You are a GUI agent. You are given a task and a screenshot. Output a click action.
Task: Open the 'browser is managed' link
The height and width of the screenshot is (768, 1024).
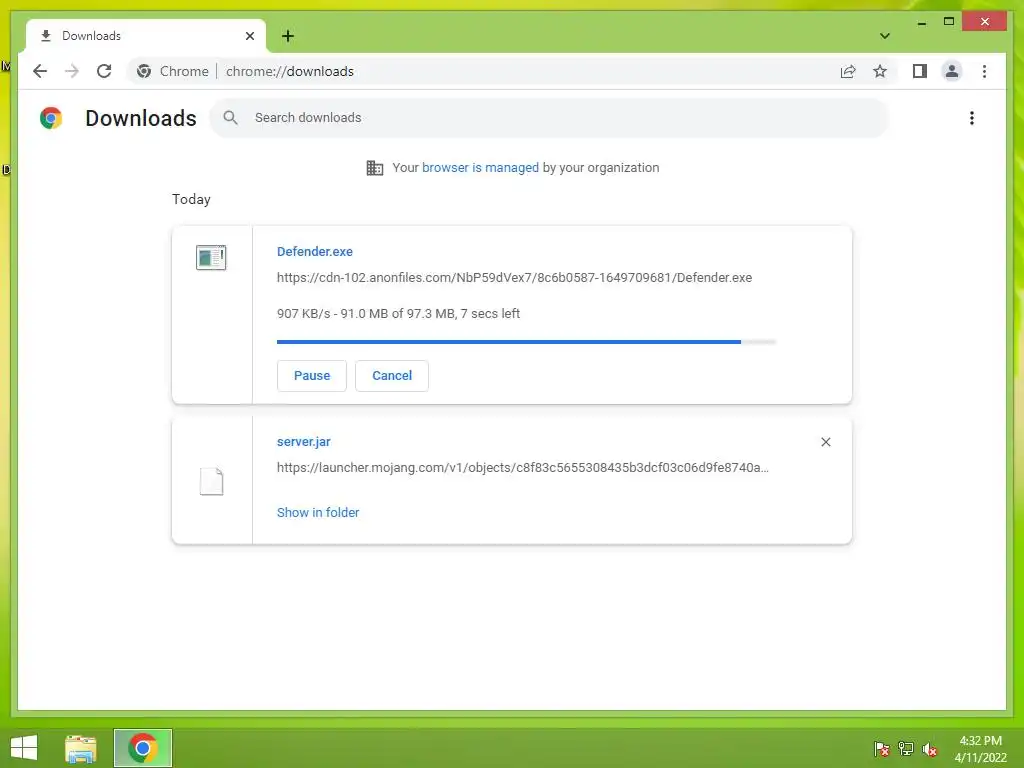point(480,168)
